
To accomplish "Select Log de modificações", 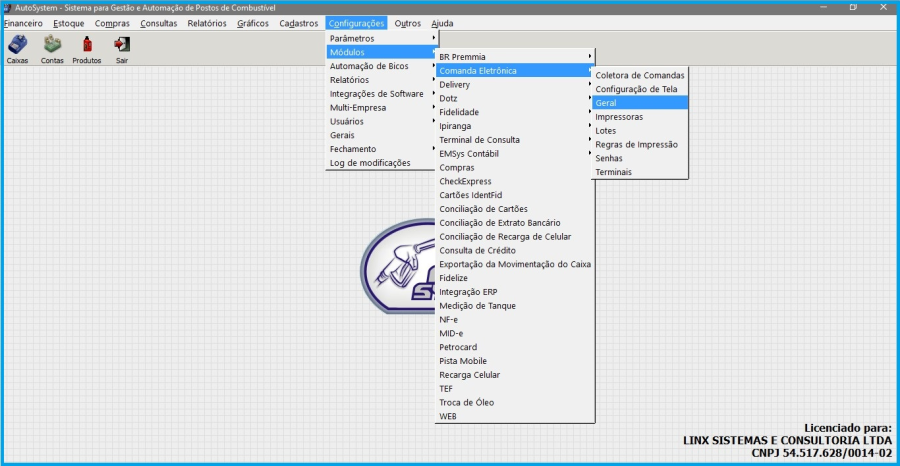I will pos(382,162).
